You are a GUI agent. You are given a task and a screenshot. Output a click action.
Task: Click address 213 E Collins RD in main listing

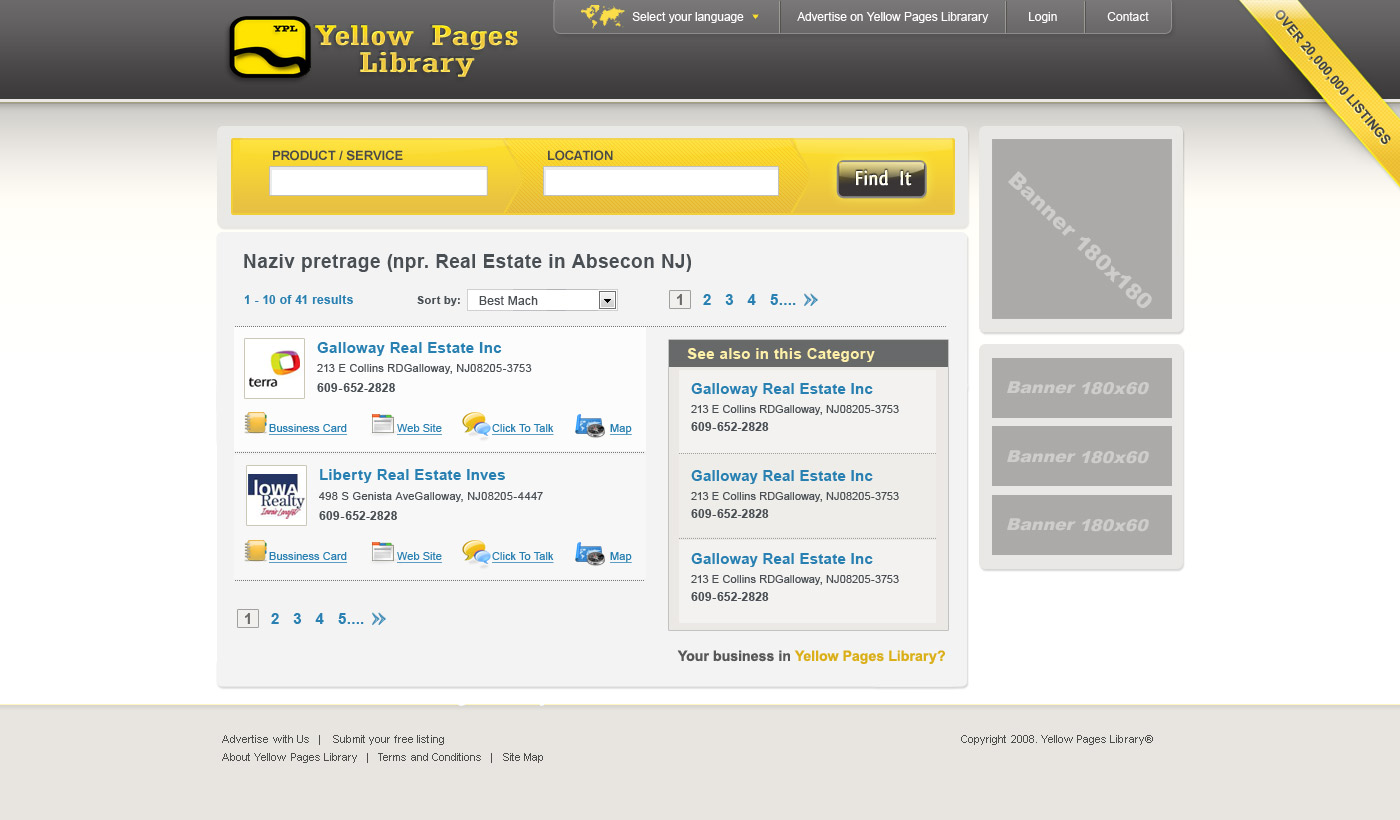coord(424,368)
